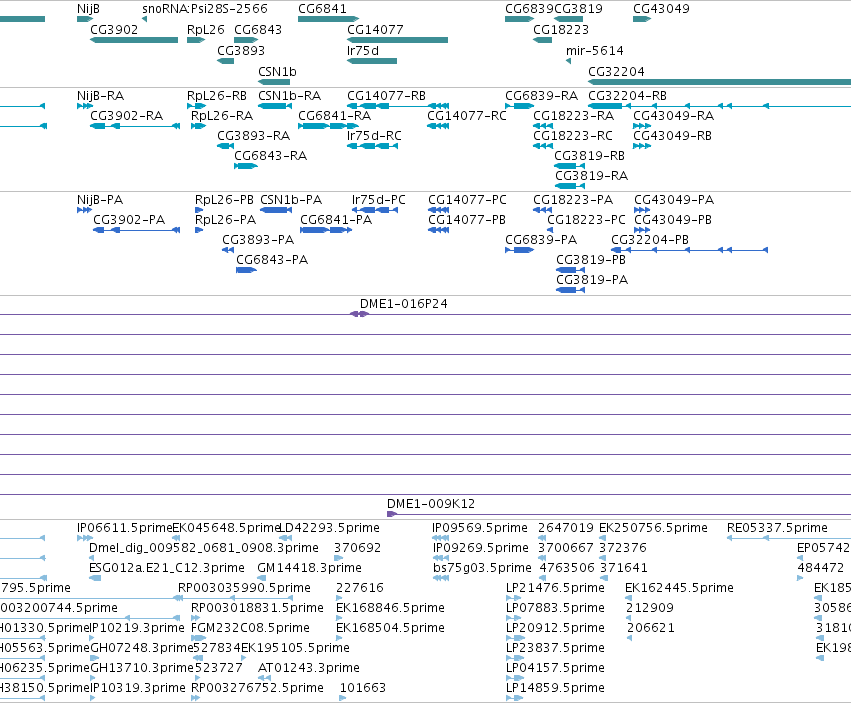851x703 pixels.
Task: Click the CG14077-RC transcript
Action: (438, 126)
